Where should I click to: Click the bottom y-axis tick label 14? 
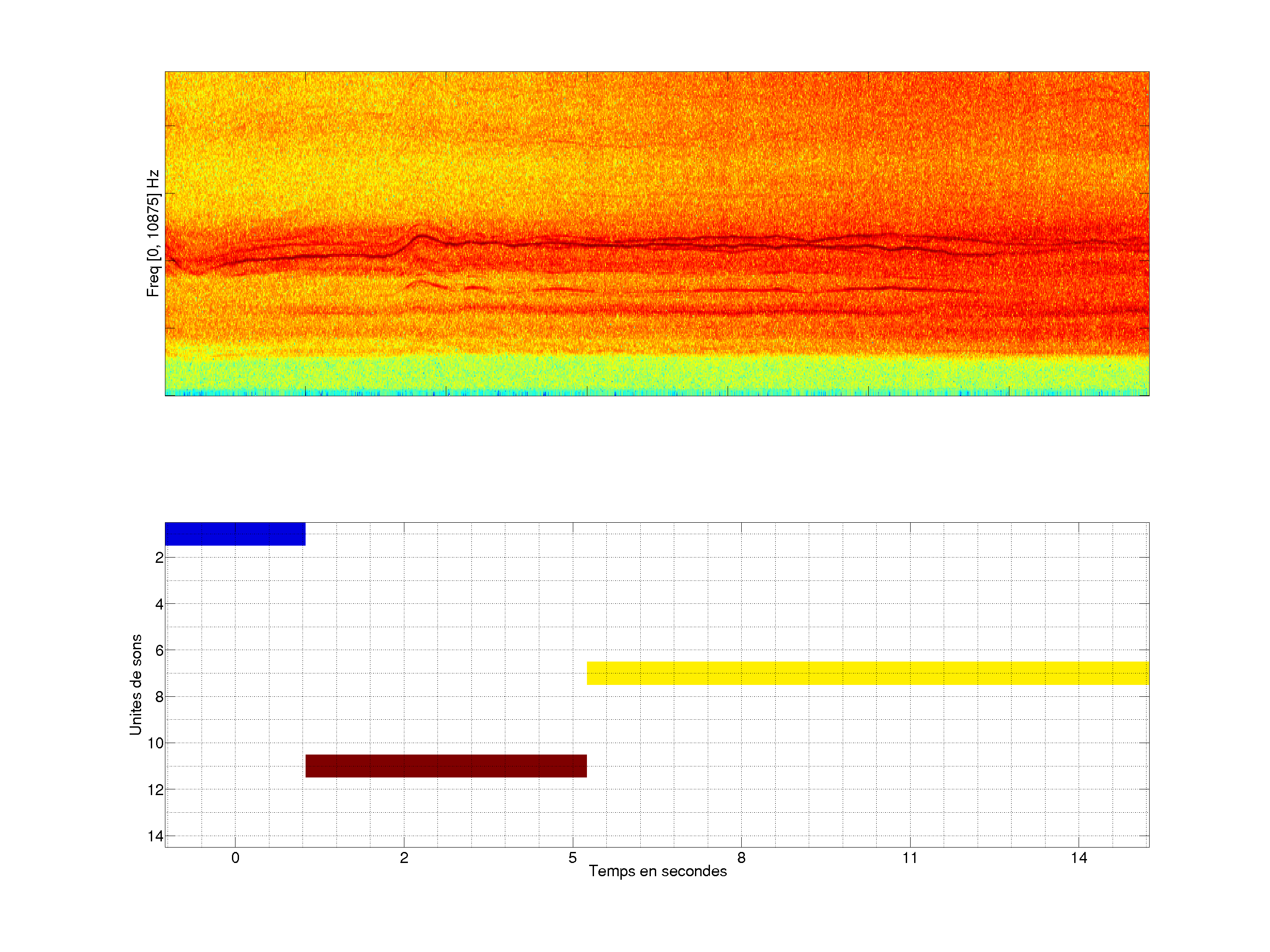(156, 836)
